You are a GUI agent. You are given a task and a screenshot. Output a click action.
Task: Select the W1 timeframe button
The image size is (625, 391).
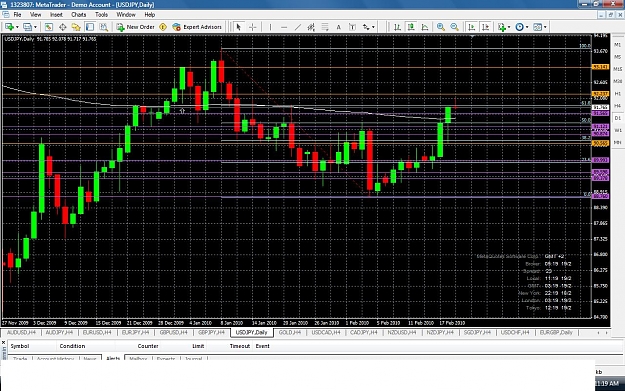[x=617, y=130]
